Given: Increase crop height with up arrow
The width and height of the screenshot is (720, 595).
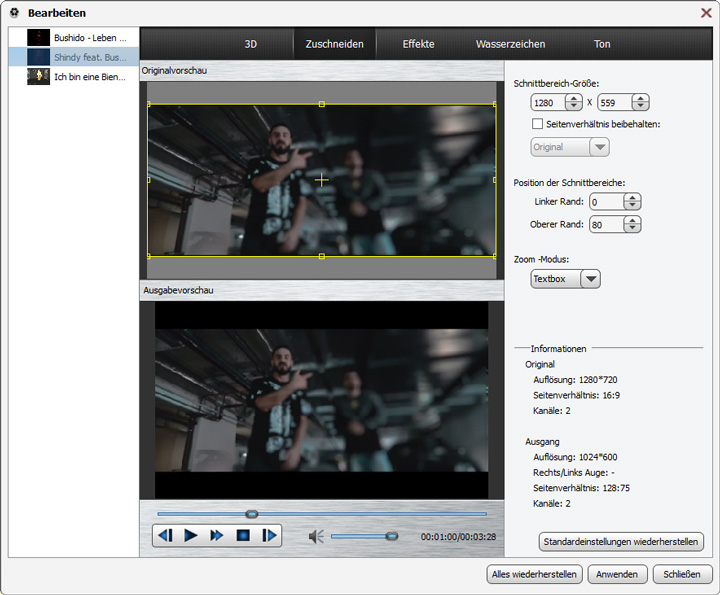Looking at the screenshot, I should [x=640, y=98].
